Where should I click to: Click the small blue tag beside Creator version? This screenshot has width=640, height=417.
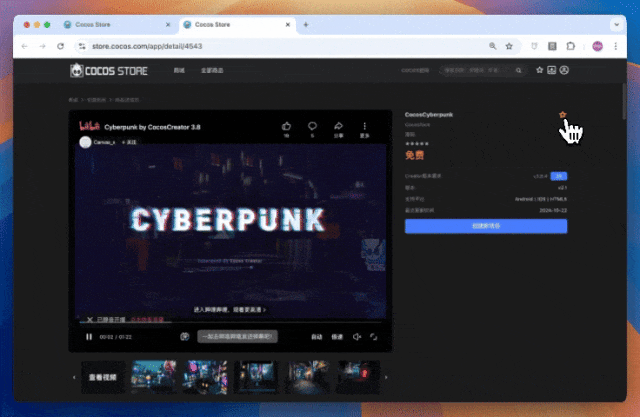(558, 176)
